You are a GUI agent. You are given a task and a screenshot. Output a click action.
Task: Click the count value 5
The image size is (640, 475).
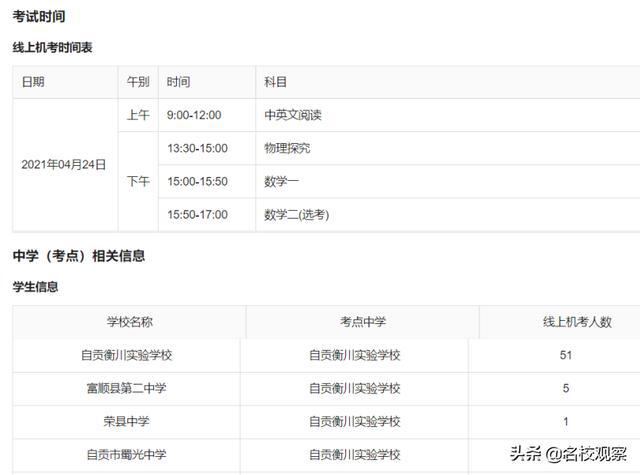coord(566,388)
